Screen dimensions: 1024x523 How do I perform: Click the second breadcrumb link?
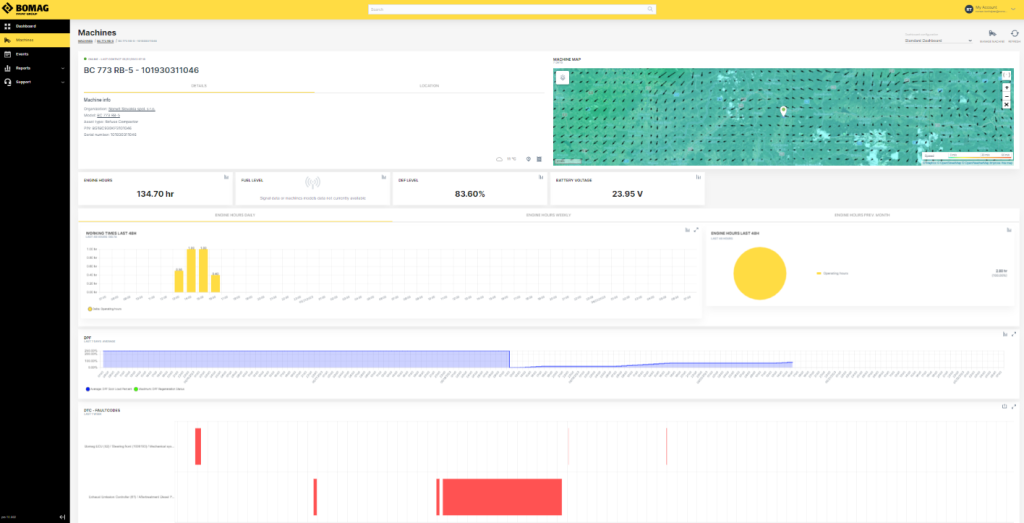coord(105,41)
